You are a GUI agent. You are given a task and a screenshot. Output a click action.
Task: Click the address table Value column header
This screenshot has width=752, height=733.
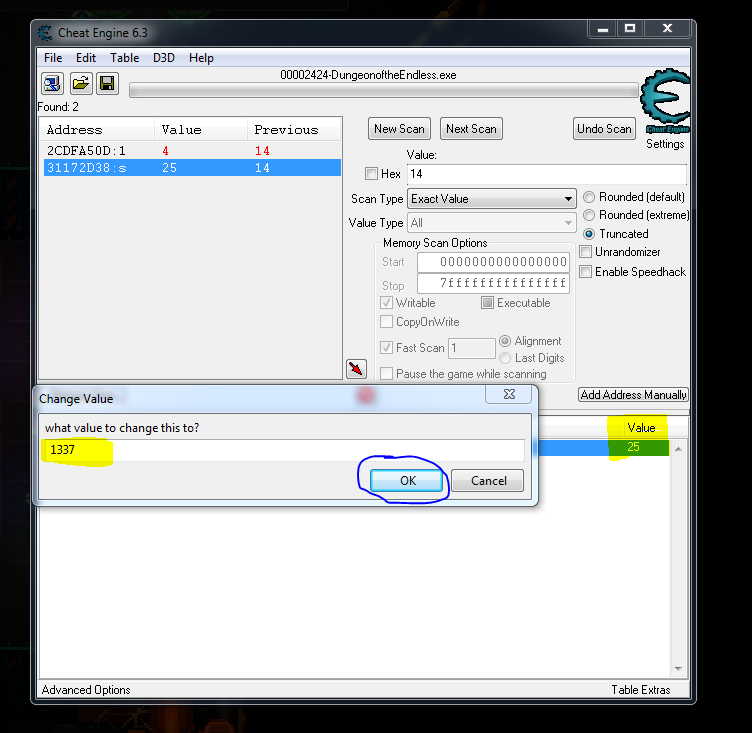pos(641,427)
